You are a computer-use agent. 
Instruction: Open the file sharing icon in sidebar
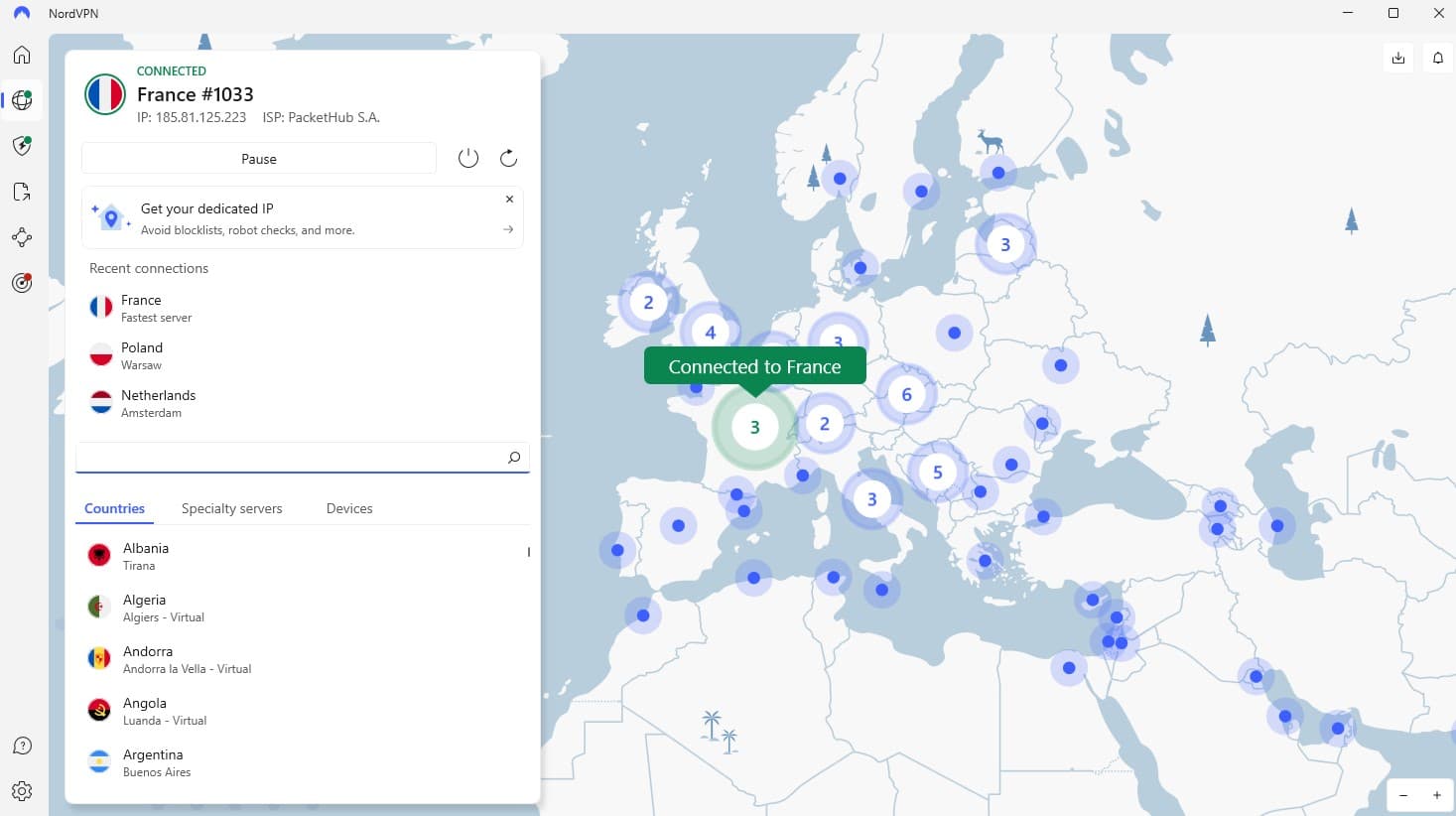point(22,192)
